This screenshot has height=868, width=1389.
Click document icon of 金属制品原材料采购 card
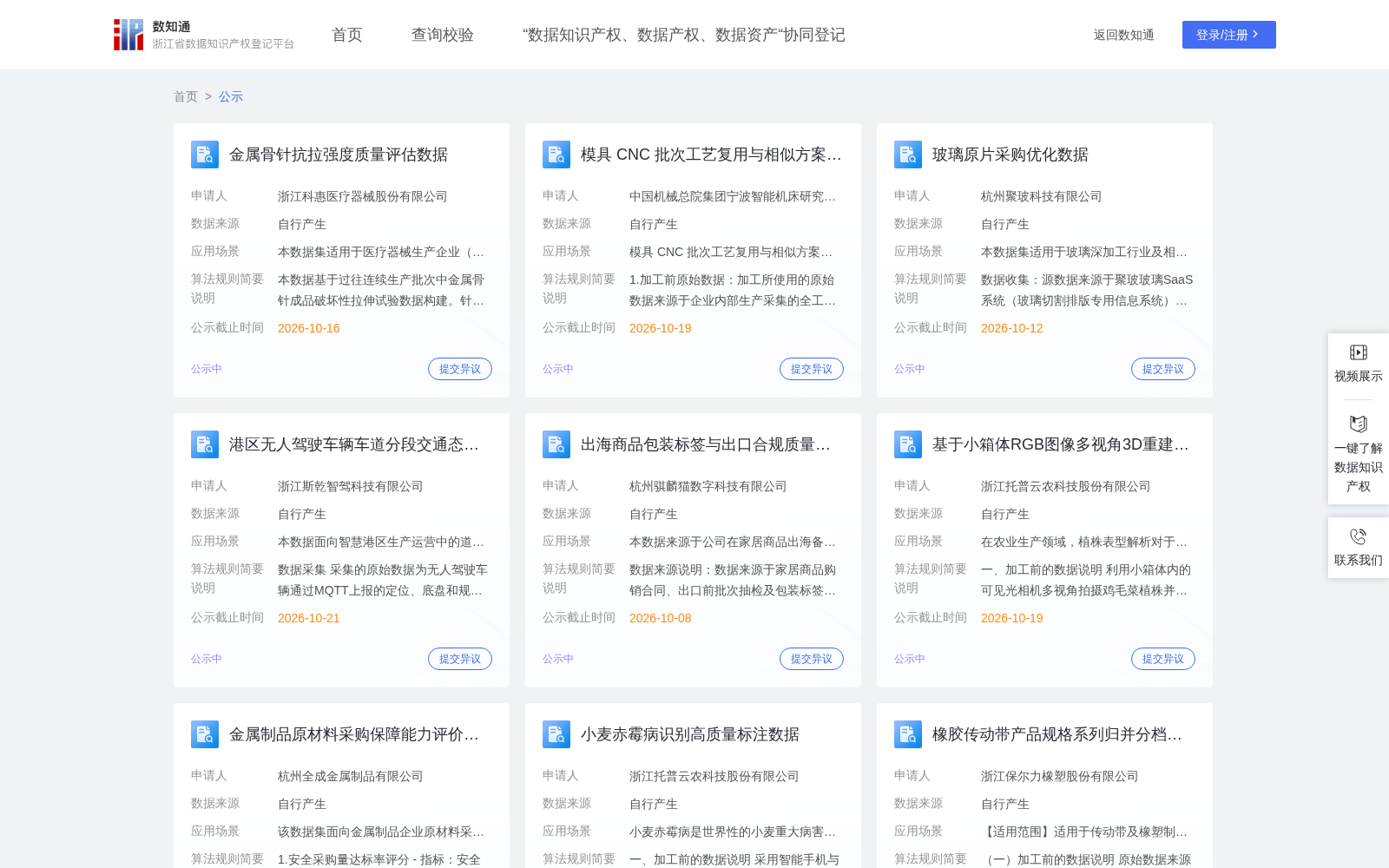(205, 734)
